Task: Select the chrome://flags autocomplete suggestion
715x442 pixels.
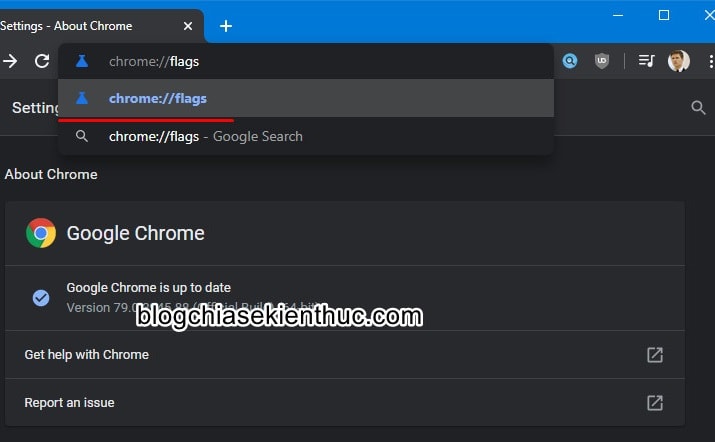Action: (x=306, y=98)
